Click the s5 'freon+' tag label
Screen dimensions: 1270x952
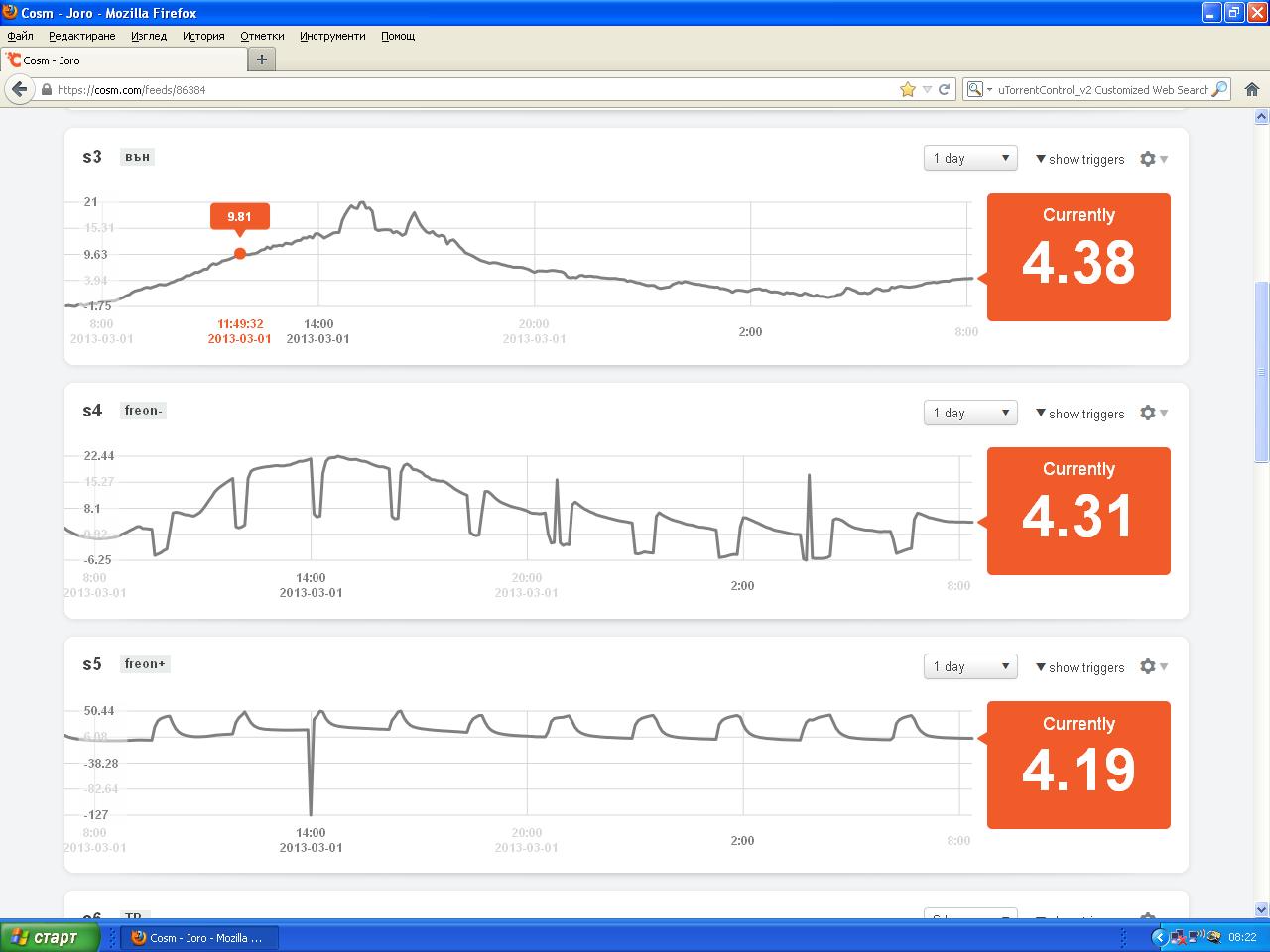pos(145,664)
